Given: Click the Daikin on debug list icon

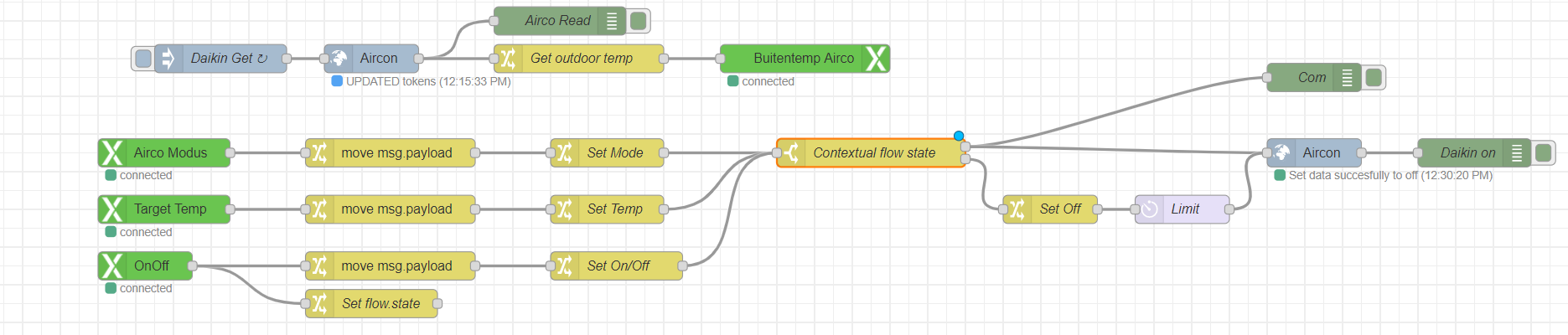Looking at the screenshot, I should pos(1517,153).
